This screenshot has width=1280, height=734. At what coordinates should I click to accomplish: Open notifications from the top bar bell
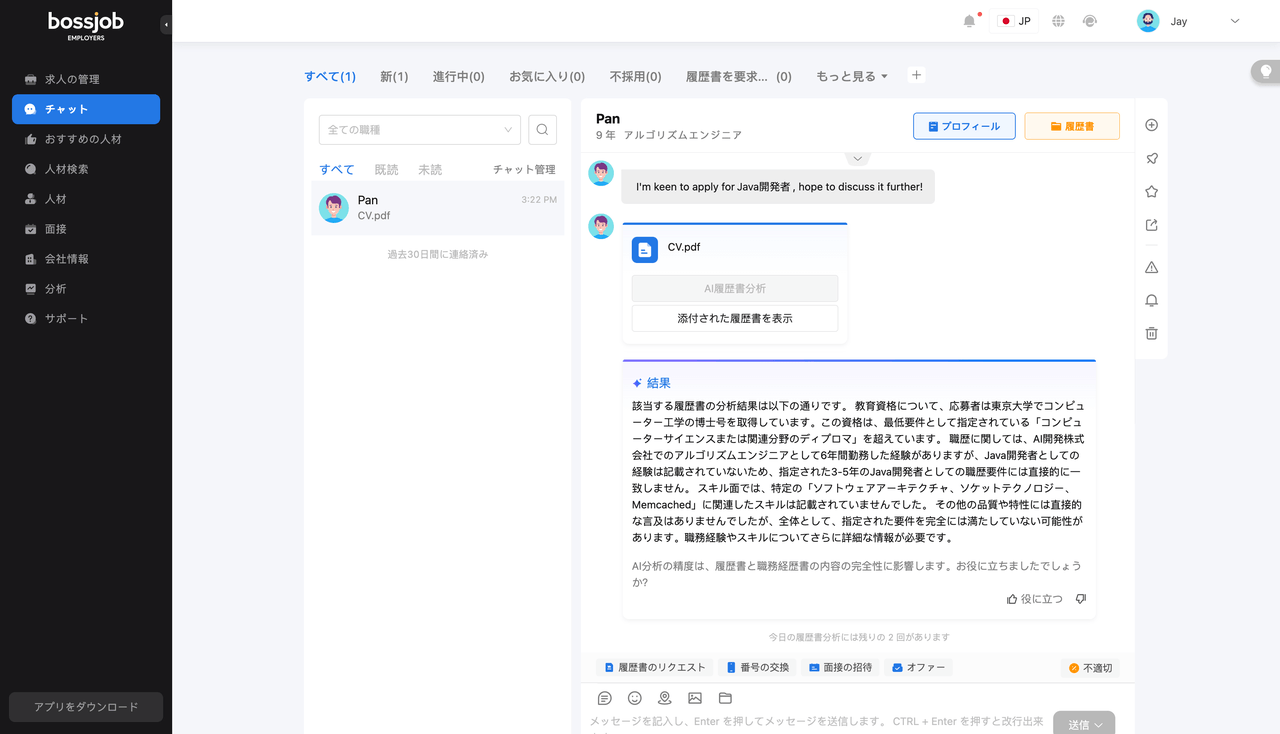[967, 20]
